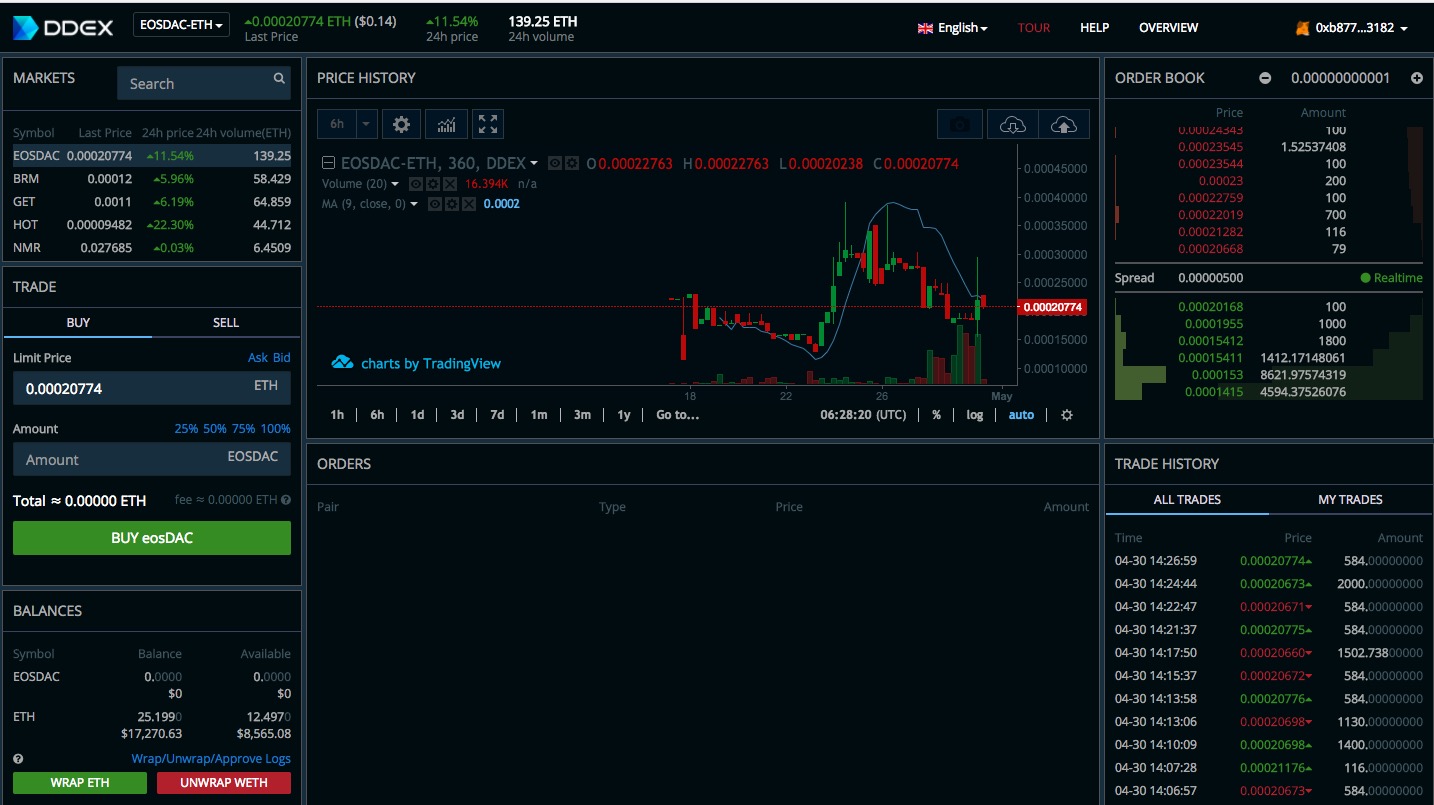The width and height of the screenshot is (1434, 805).
Task: Open the OVERVIEW page
Action: pos(1168,28)
